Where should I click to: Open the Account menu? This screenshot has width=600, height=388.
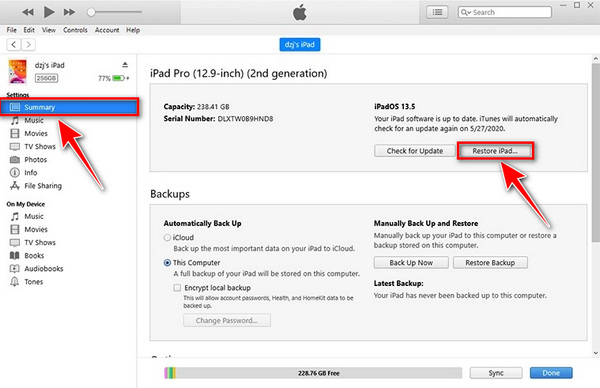(x=107, y=30)
